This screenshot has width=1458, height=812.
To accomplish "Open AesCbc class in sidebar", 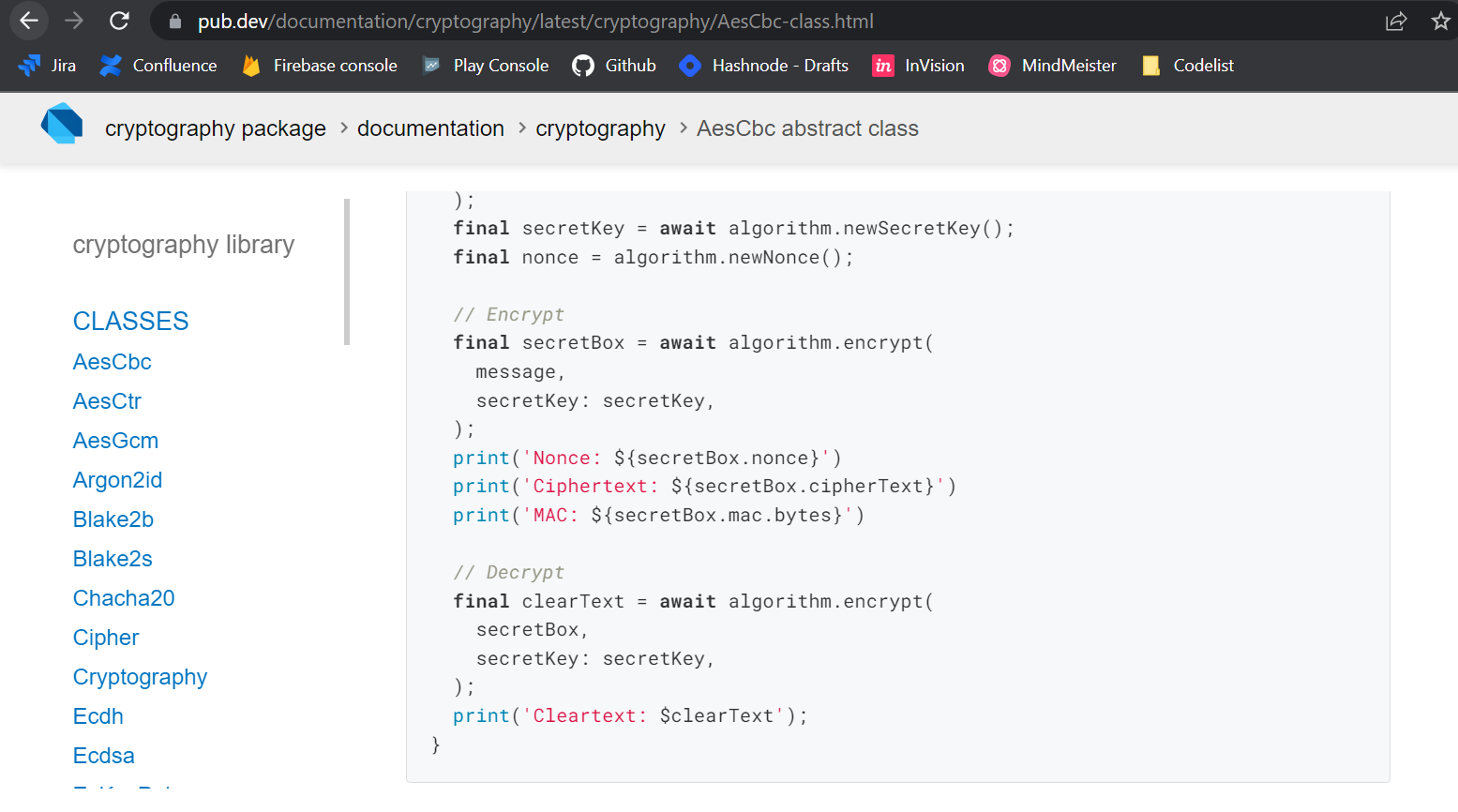I will [x=113, y=362].
